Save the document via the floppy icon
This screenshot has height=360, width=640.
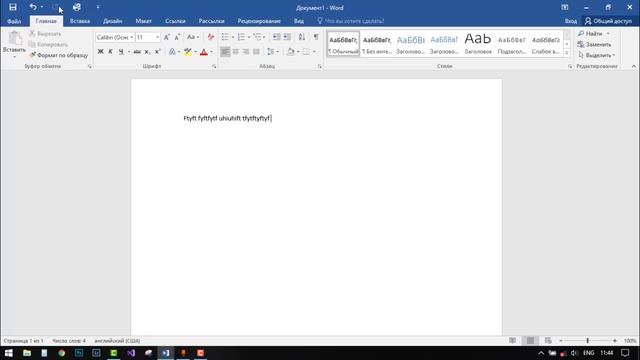(x=13, y=7)
